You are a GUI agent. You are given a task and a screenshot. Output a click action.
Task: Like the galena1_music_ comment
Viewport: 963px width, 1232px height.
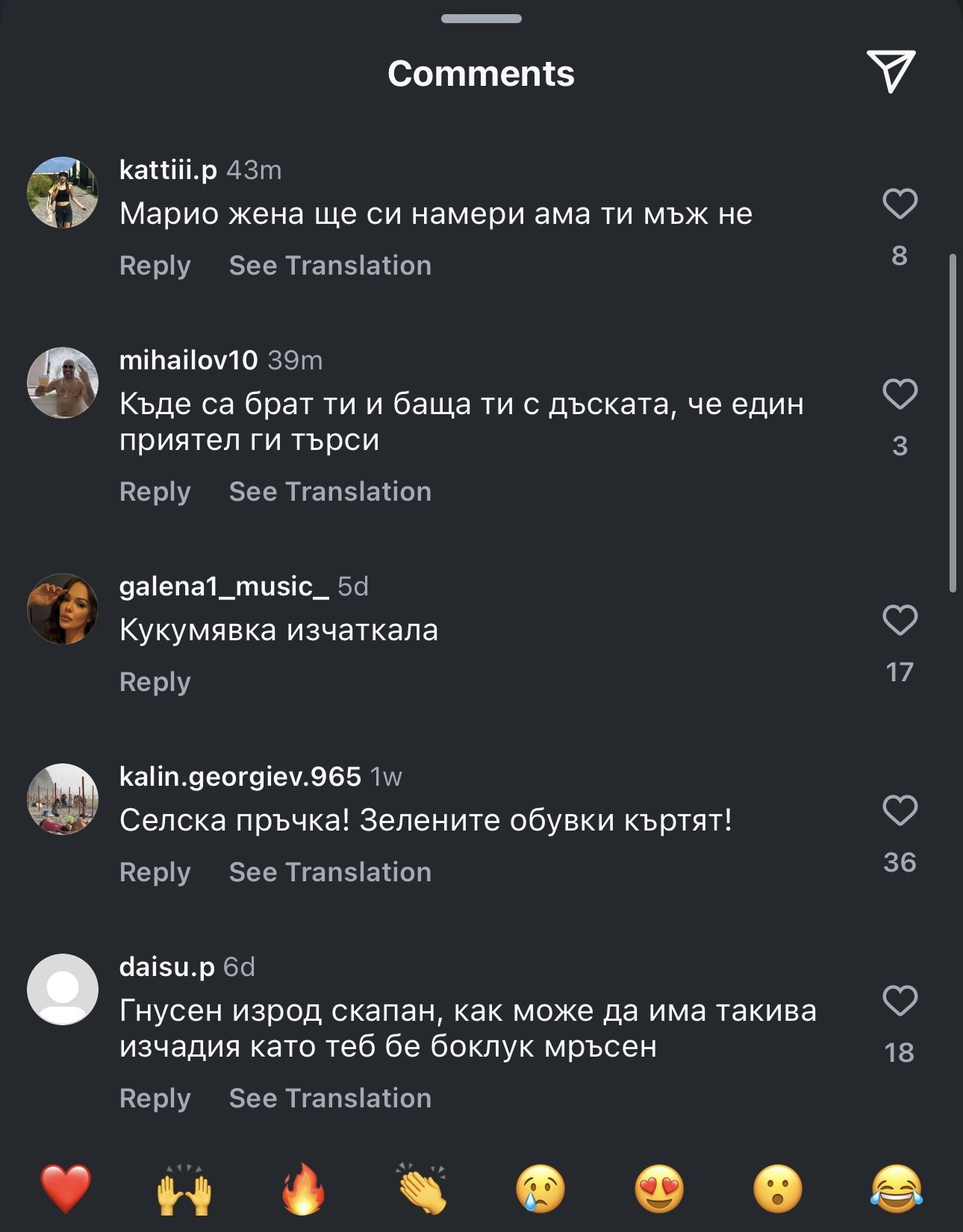coord(900,620)
